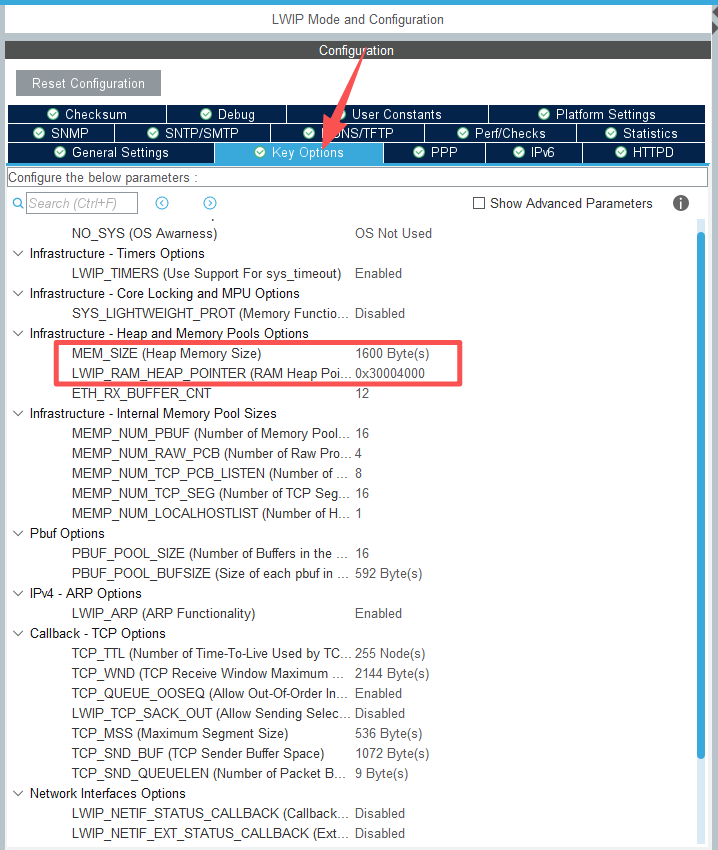Click the vertical scrollbar thumb
This screenshot has width=718, height=850.
[701, 495]
